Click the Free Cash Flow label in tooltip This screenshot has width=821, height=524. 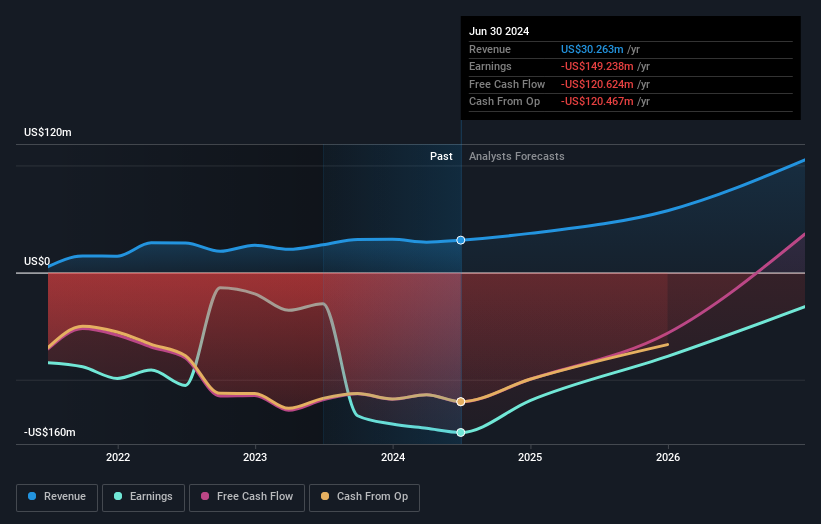[507, 84]
